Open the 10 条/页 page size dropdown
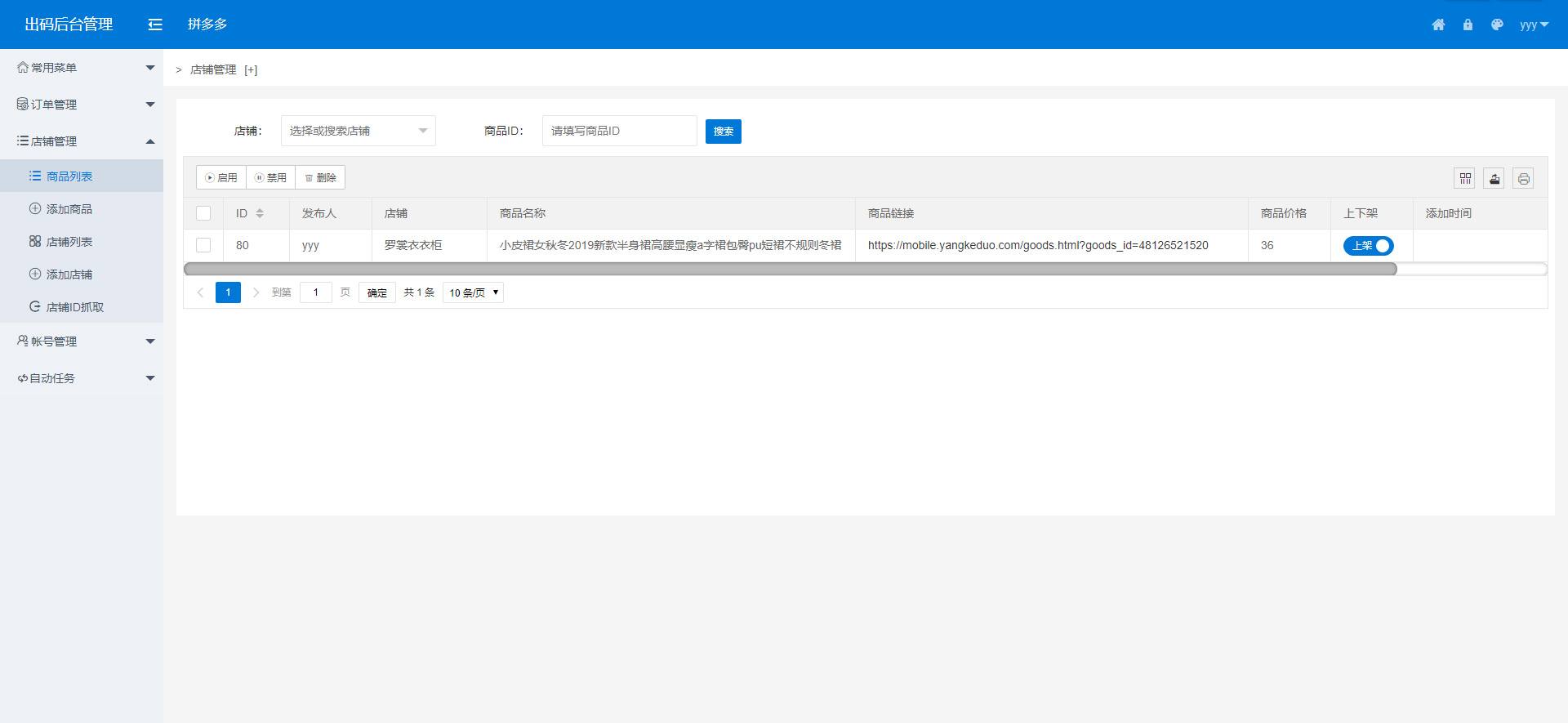The image size is (1568, 723). (x=473, y=292)
